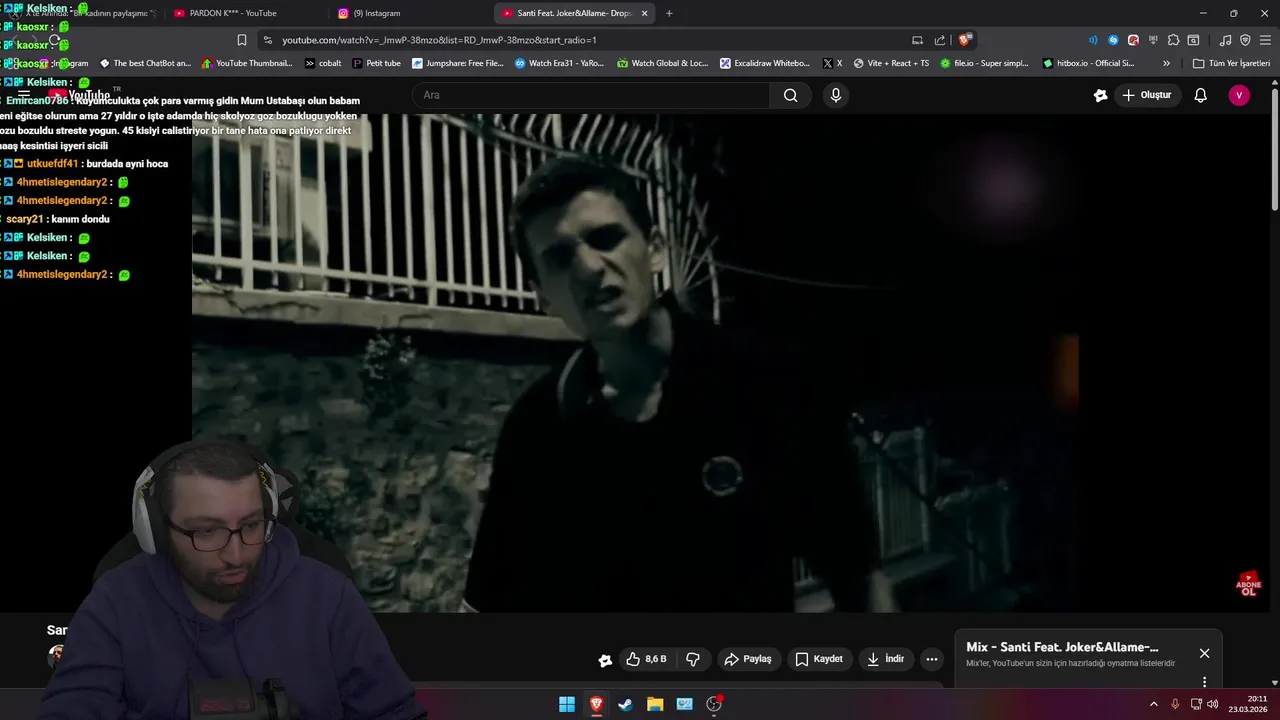Open Steam from the taskbar
This screenshot has height=720, width=1280.
625,704
